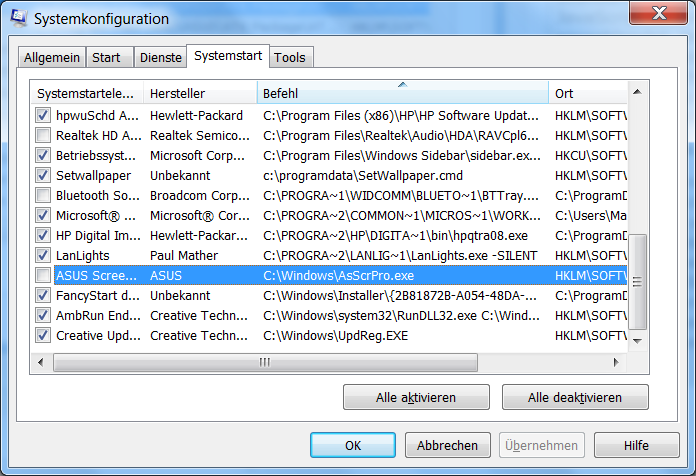The image size is (696, 476).
Task: Switch to the Allgemein tab
Action: coord(52,58)
